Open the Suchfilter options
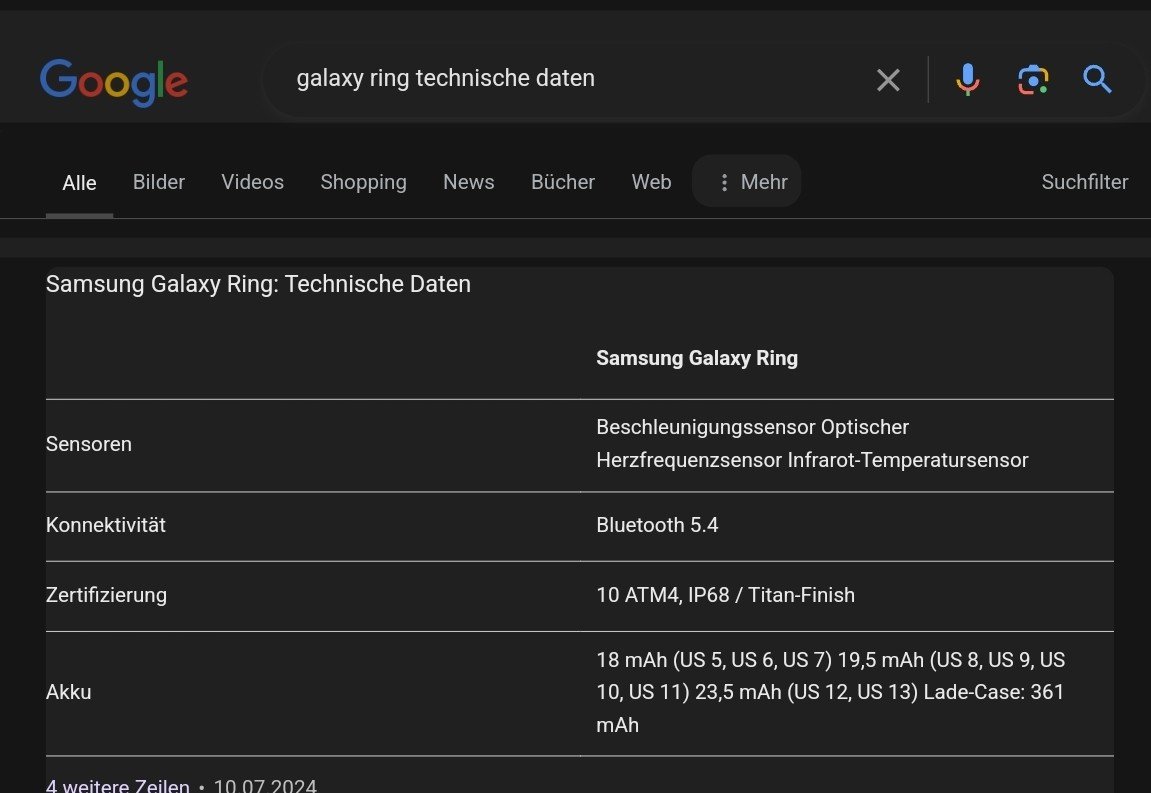 point(1084,182)
